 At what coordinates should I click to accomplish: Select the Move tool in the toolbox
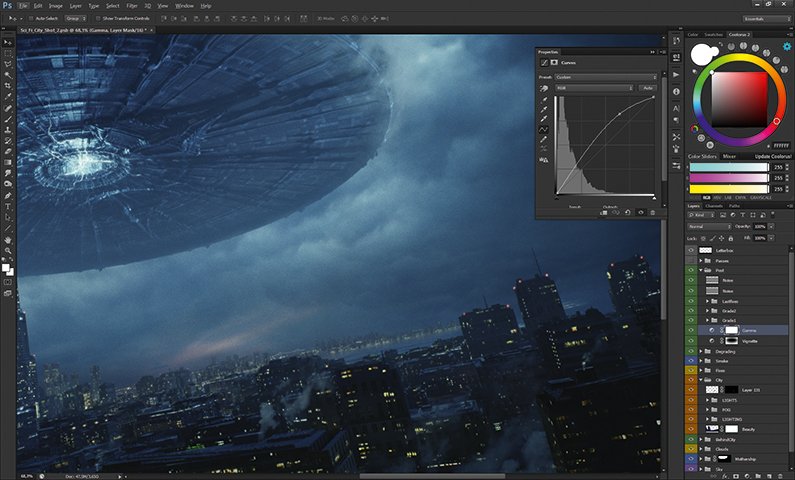(x=8, y=43)
